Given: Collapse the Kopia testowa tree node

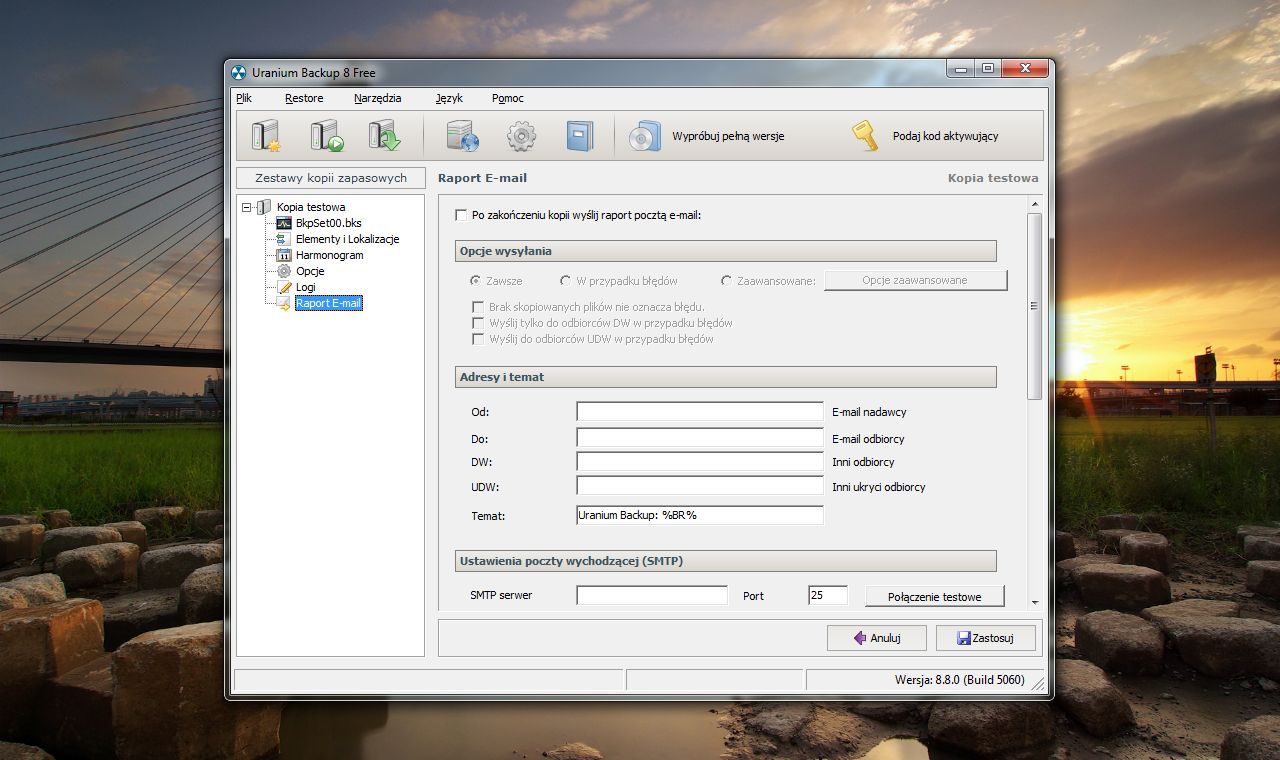Looking at the screenshot, I should pos(247,207).
